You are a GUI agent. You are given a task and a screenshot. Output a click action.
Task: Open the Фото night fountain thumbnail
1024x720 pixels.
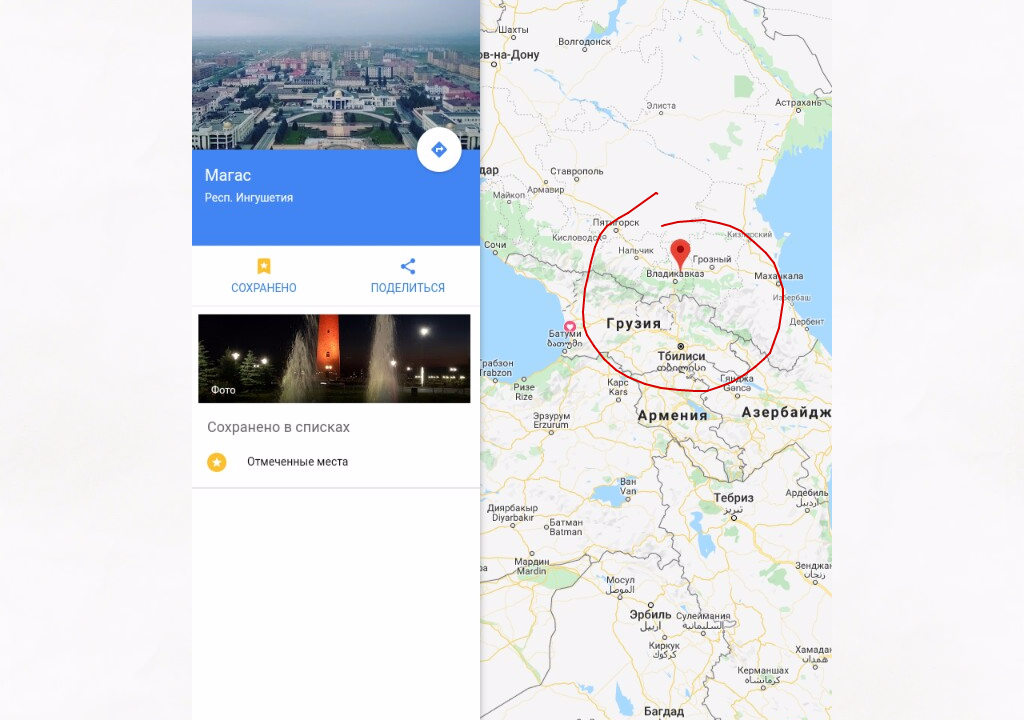pos(334,359)
